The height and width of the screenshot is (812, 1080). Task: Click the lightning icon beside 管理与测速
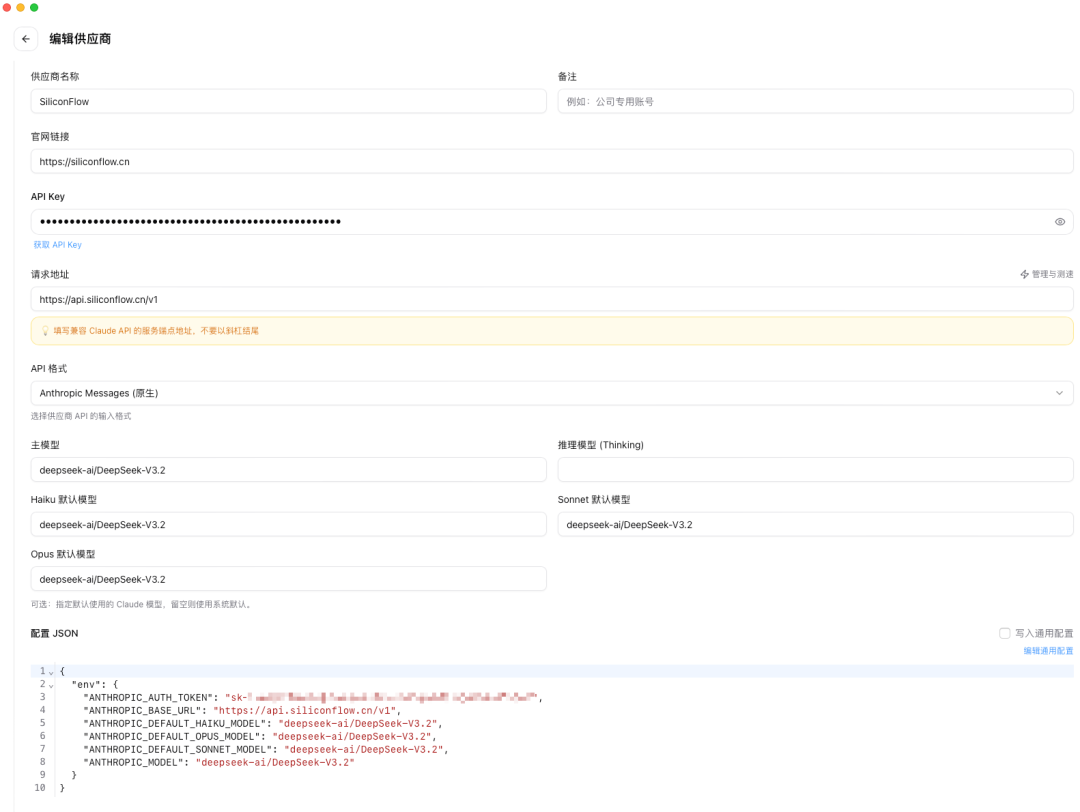click(1024, 274)
